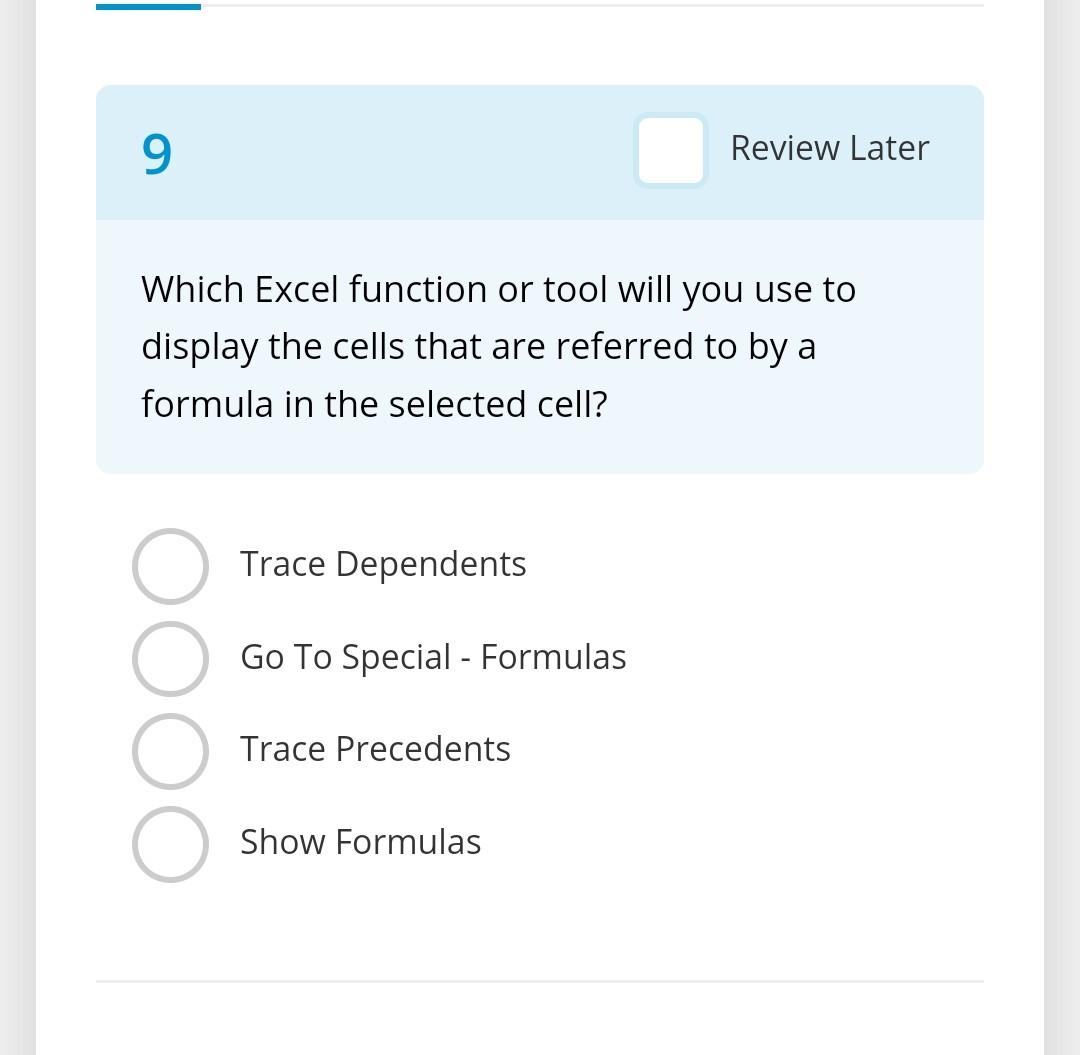Click the Show Formulas answer label
Image resolution: width=1080 pixels, height=1055 pixels.
pos(361,841)
